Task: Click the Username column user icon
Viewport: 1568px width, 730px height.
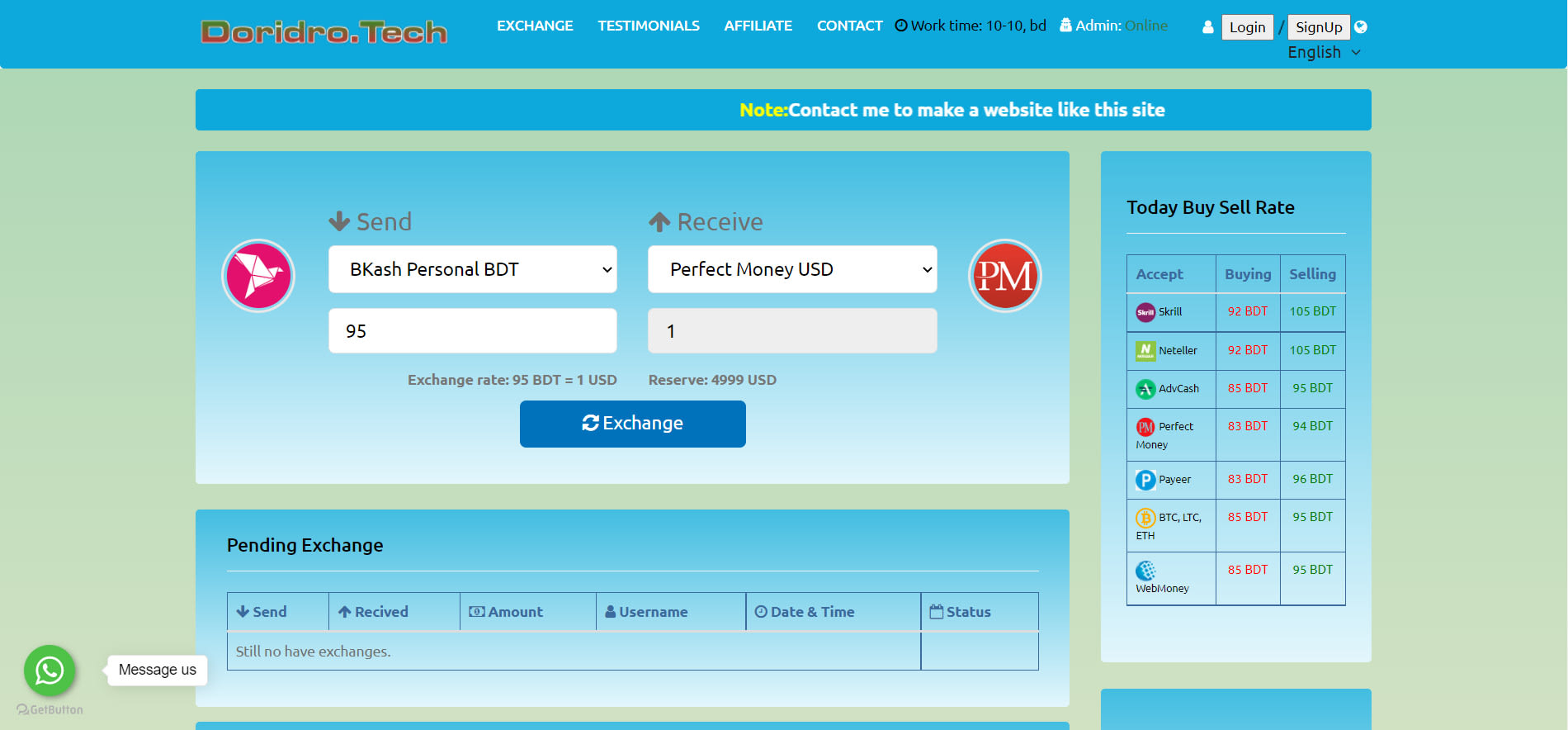Action: click(610, 612)
